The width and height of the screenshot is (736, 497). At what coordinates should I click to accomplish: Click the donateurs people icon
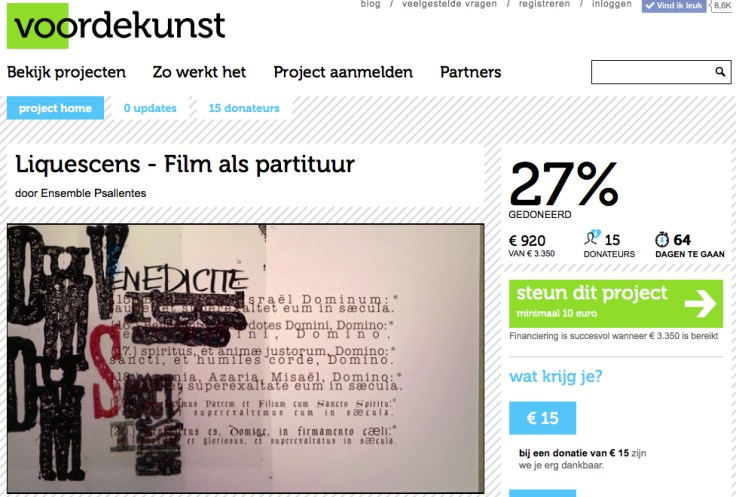592,237
